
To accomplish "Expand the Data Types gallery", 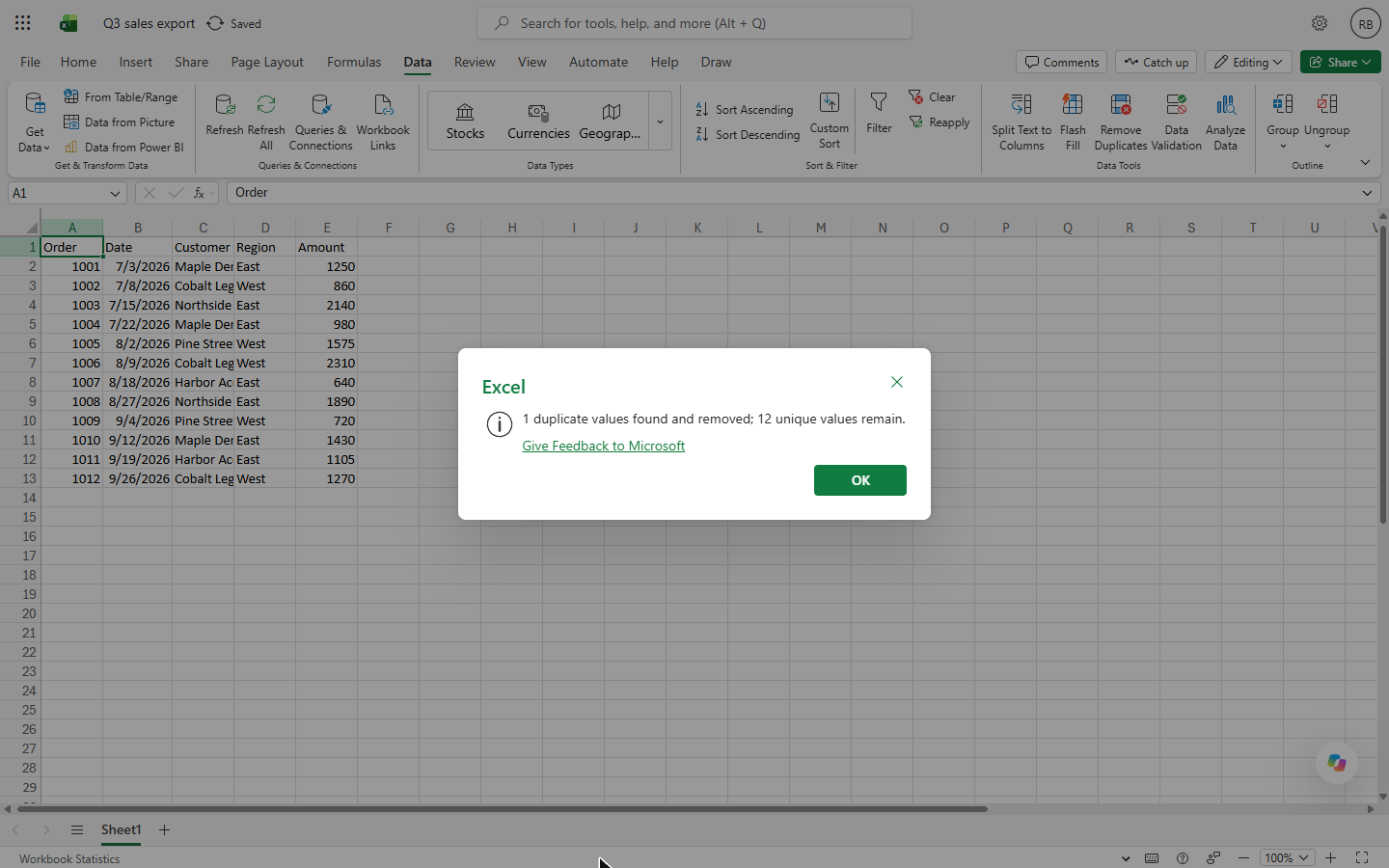I will pos(660,121).
